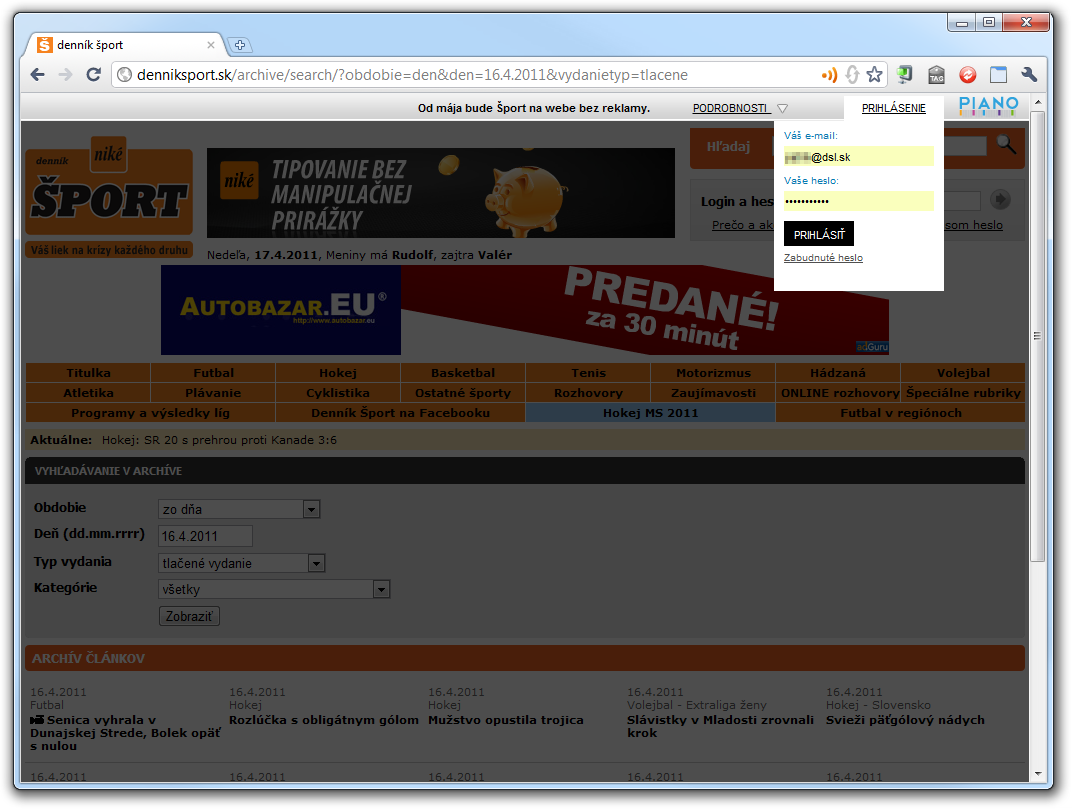Reload the page with the refresh icon
Image resolution: width=1072 pixels, height=809 pixels.
point(93,75)
